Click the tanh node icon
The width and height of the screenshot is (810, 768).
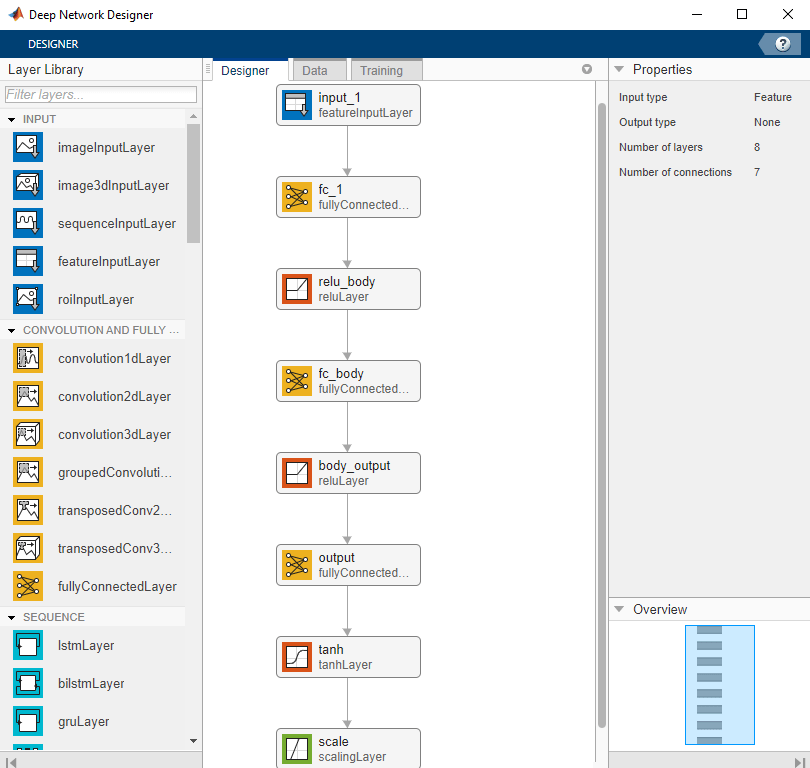coord(297,656)
